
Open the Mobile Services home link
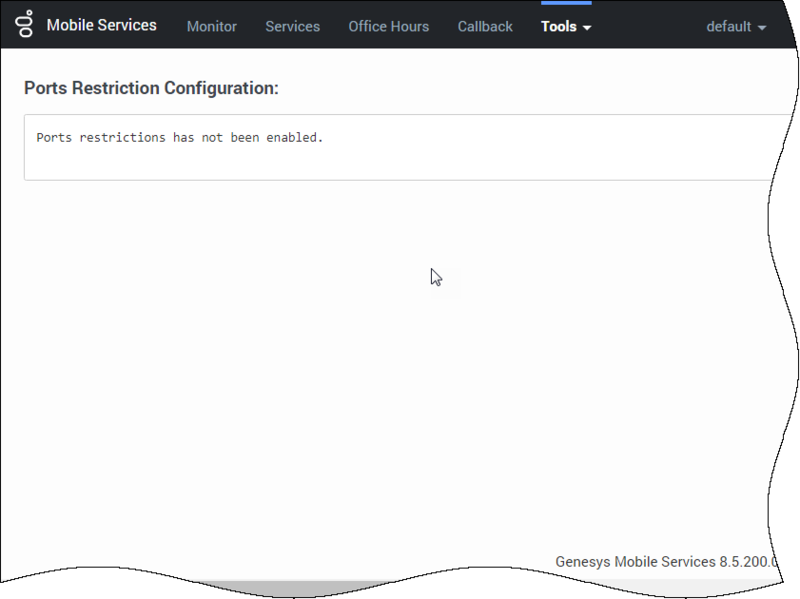point(102,25)
